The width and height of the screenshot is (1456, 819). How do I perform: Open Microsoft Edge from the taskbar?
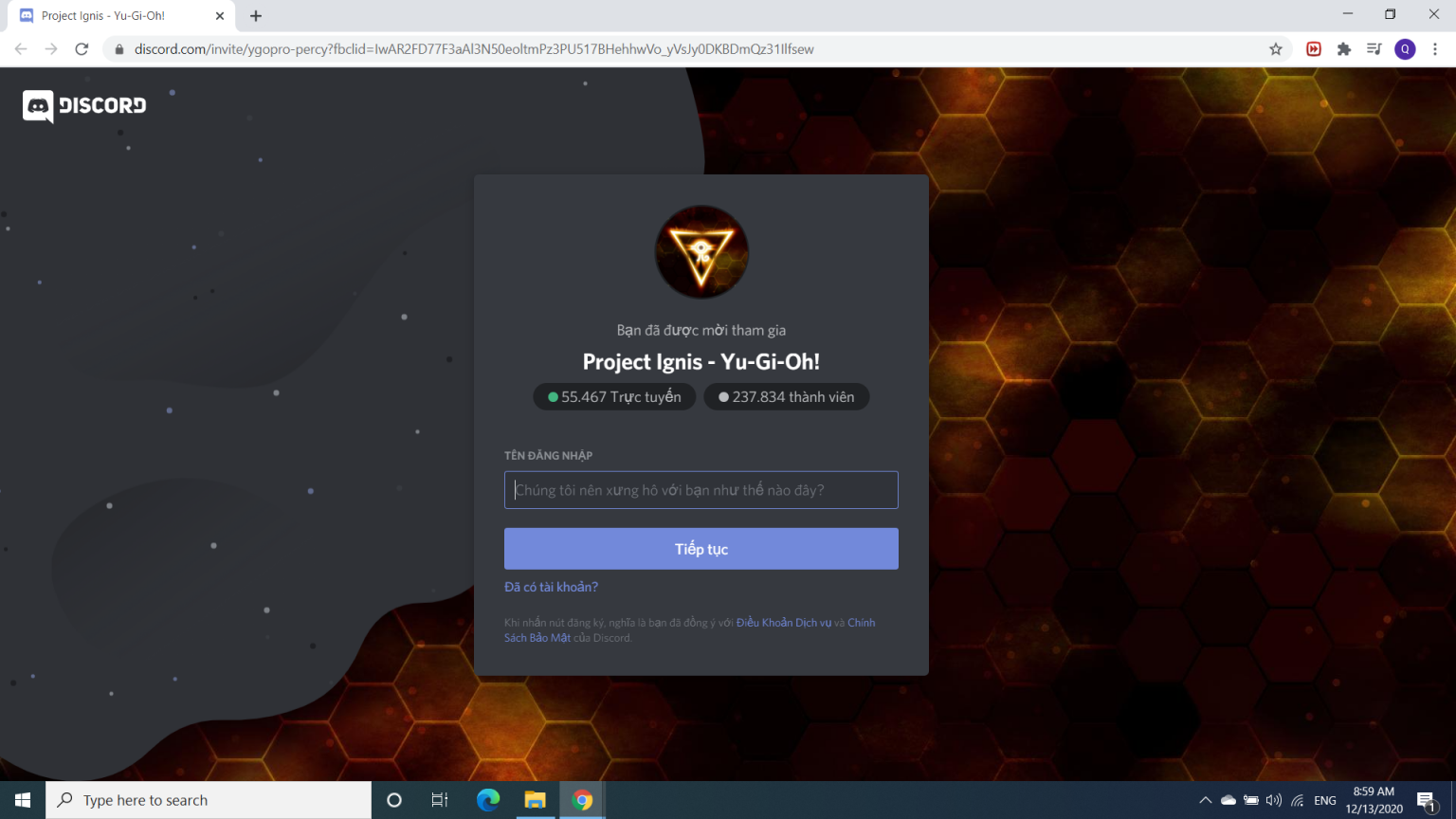pos(488,800)
